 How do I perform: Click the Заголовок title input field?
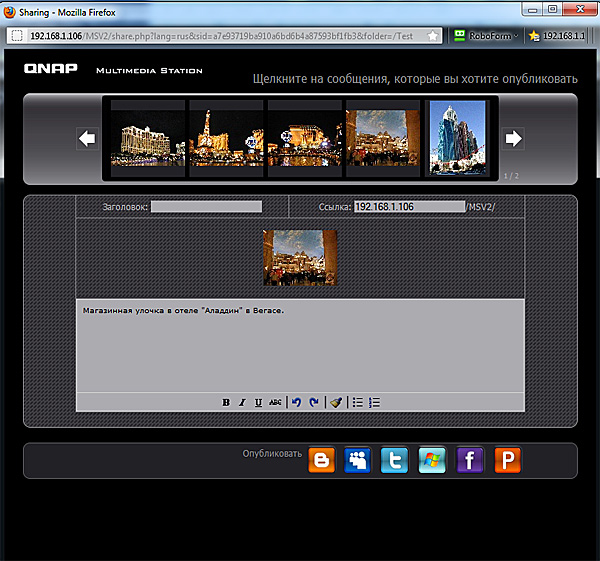[206, 207]
